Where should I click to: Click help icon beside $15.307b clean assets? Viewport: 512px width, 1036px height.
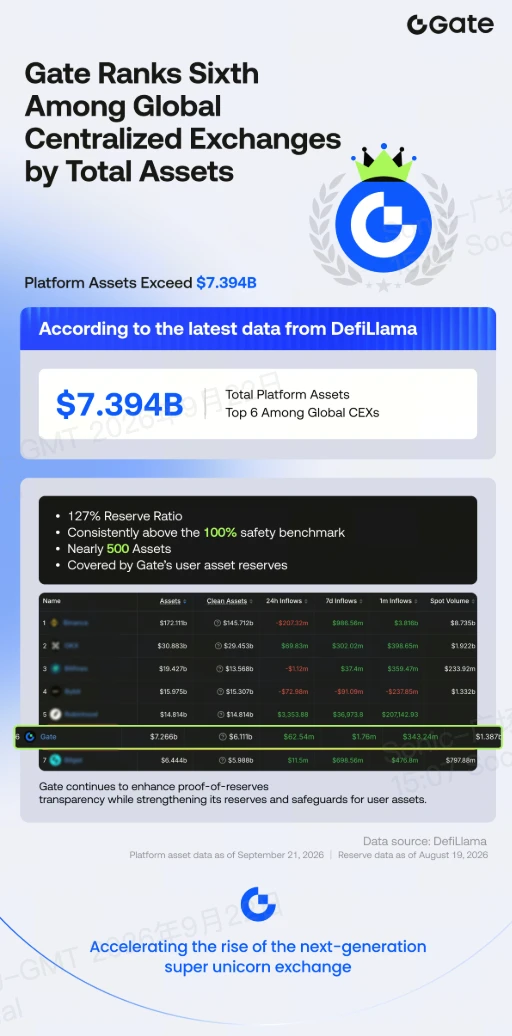pyautogui.click(x=219, y=691)
